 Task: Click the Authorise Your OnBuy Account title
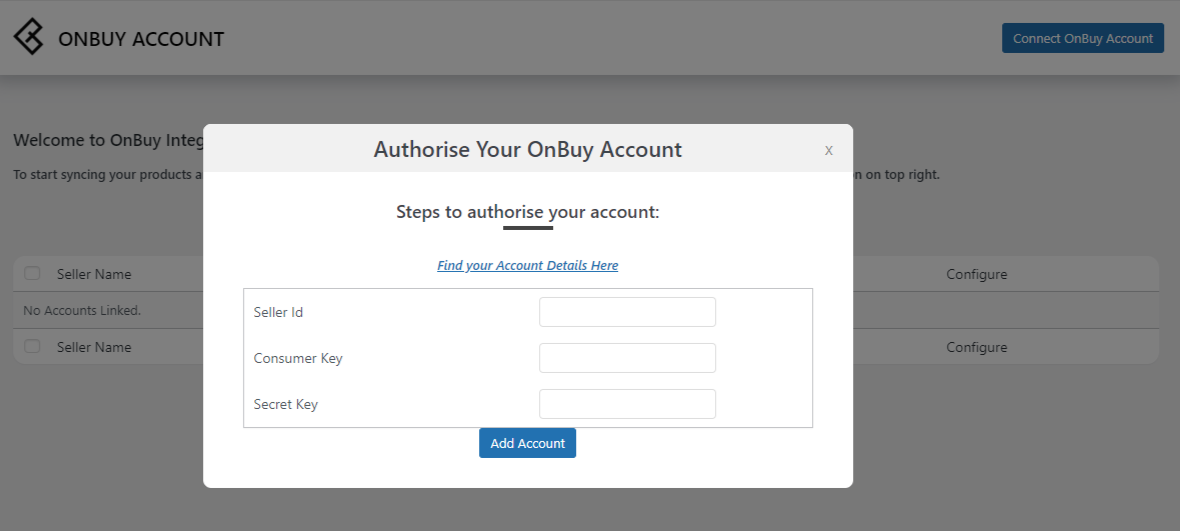tap(528, 149)
